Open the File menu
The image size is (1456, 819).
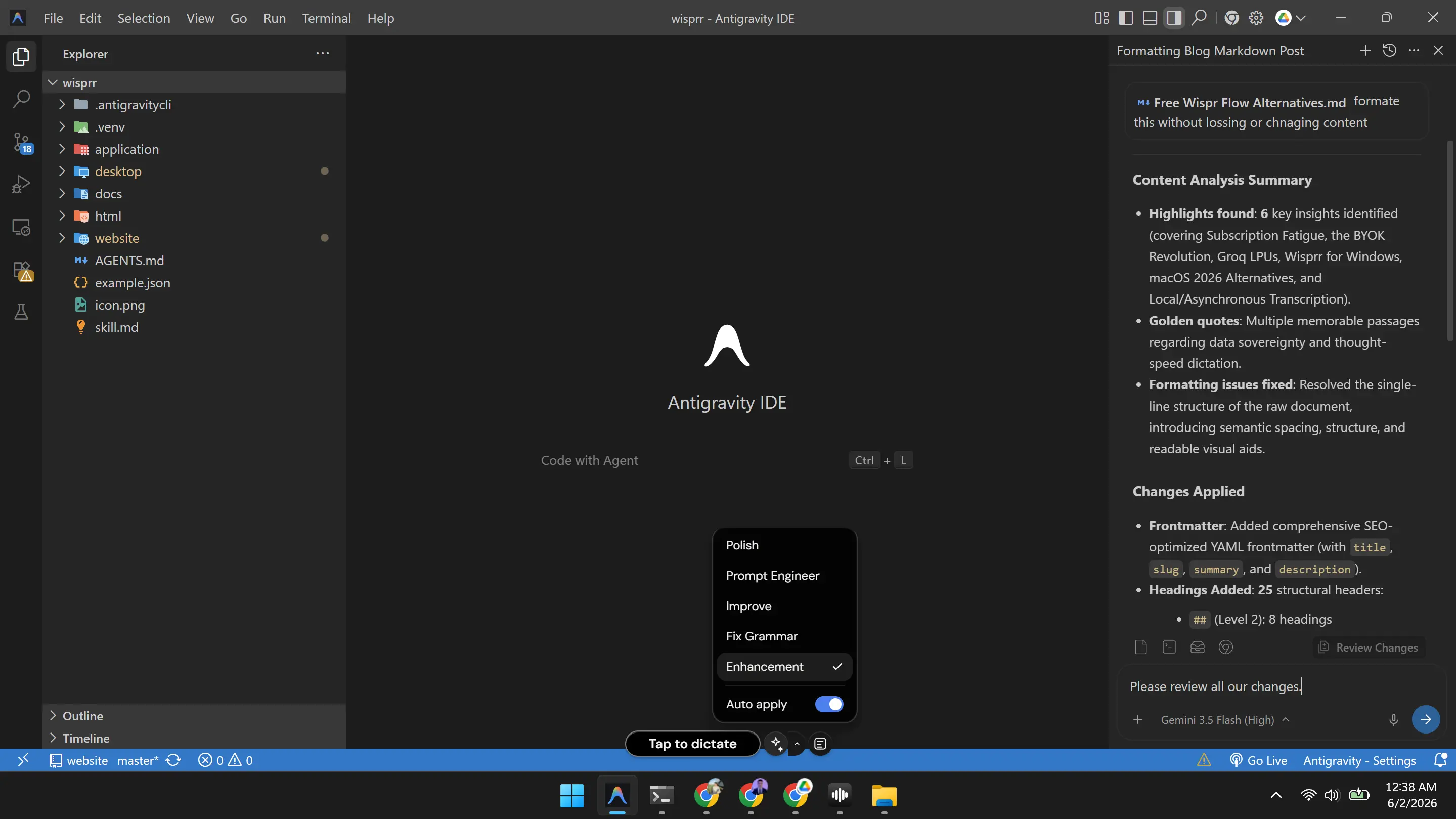coord(53,18)
